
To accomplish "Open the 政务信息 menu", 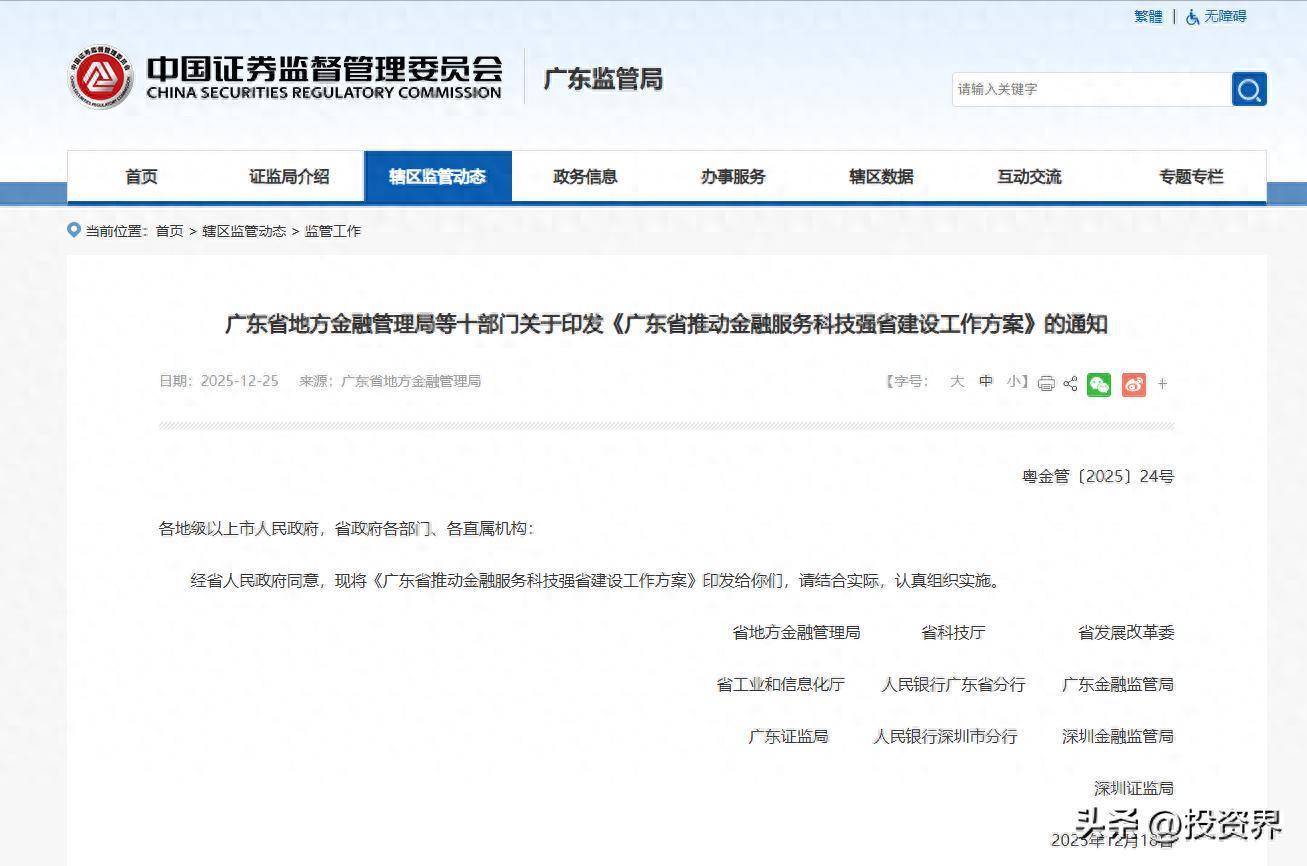I will (585, 177).
